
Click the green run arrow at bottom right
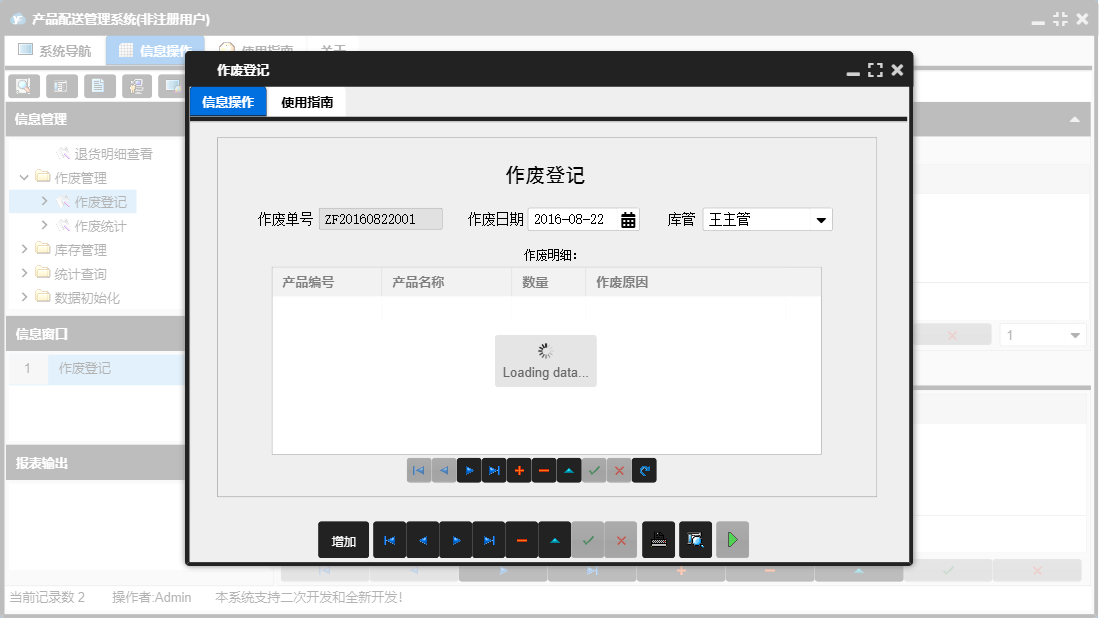(x=731, y=540)
